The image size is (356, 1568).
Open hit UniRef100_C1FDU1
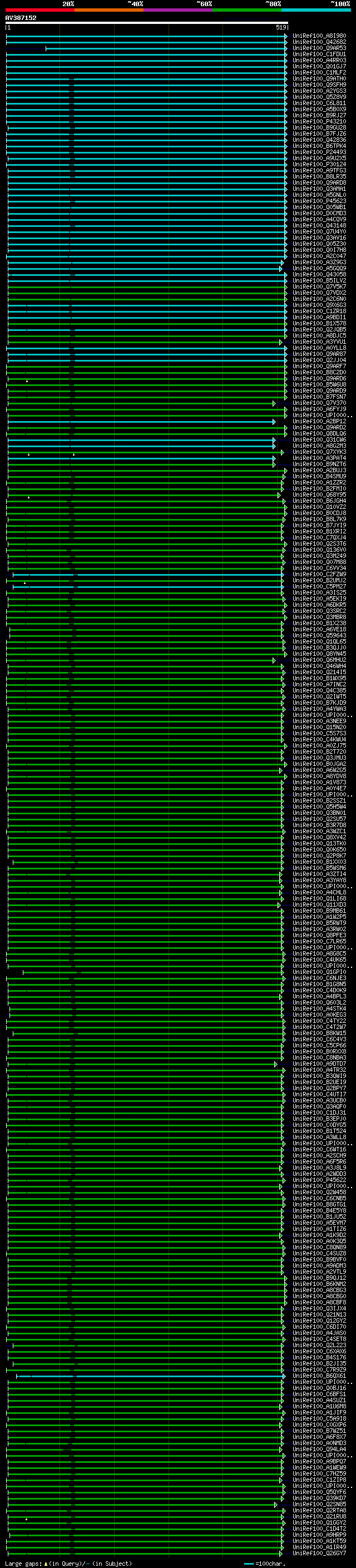click(x=319, y=54)
